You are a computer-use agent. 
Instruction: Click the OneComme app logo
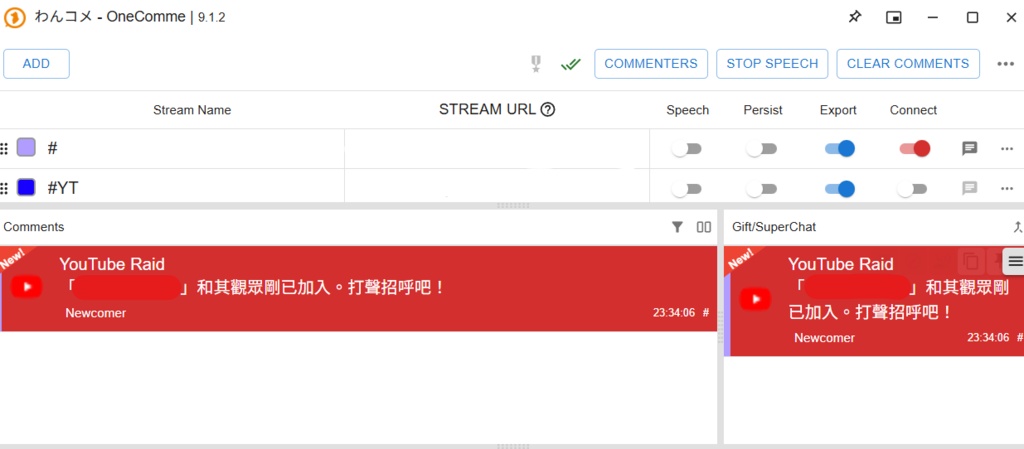(14, 18)
